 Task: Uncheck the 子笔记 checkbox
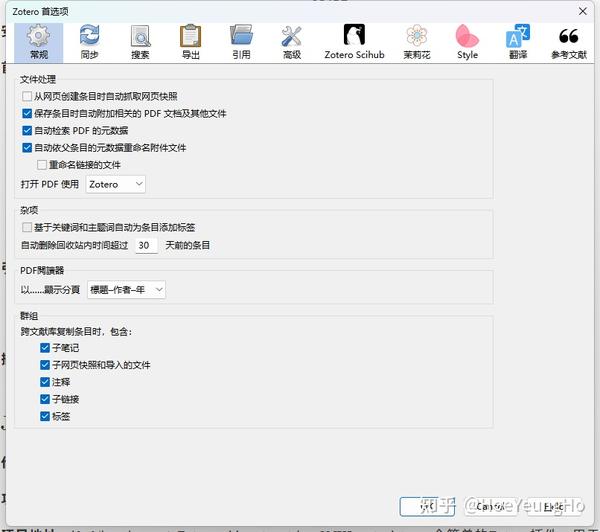tap(45, 348)
